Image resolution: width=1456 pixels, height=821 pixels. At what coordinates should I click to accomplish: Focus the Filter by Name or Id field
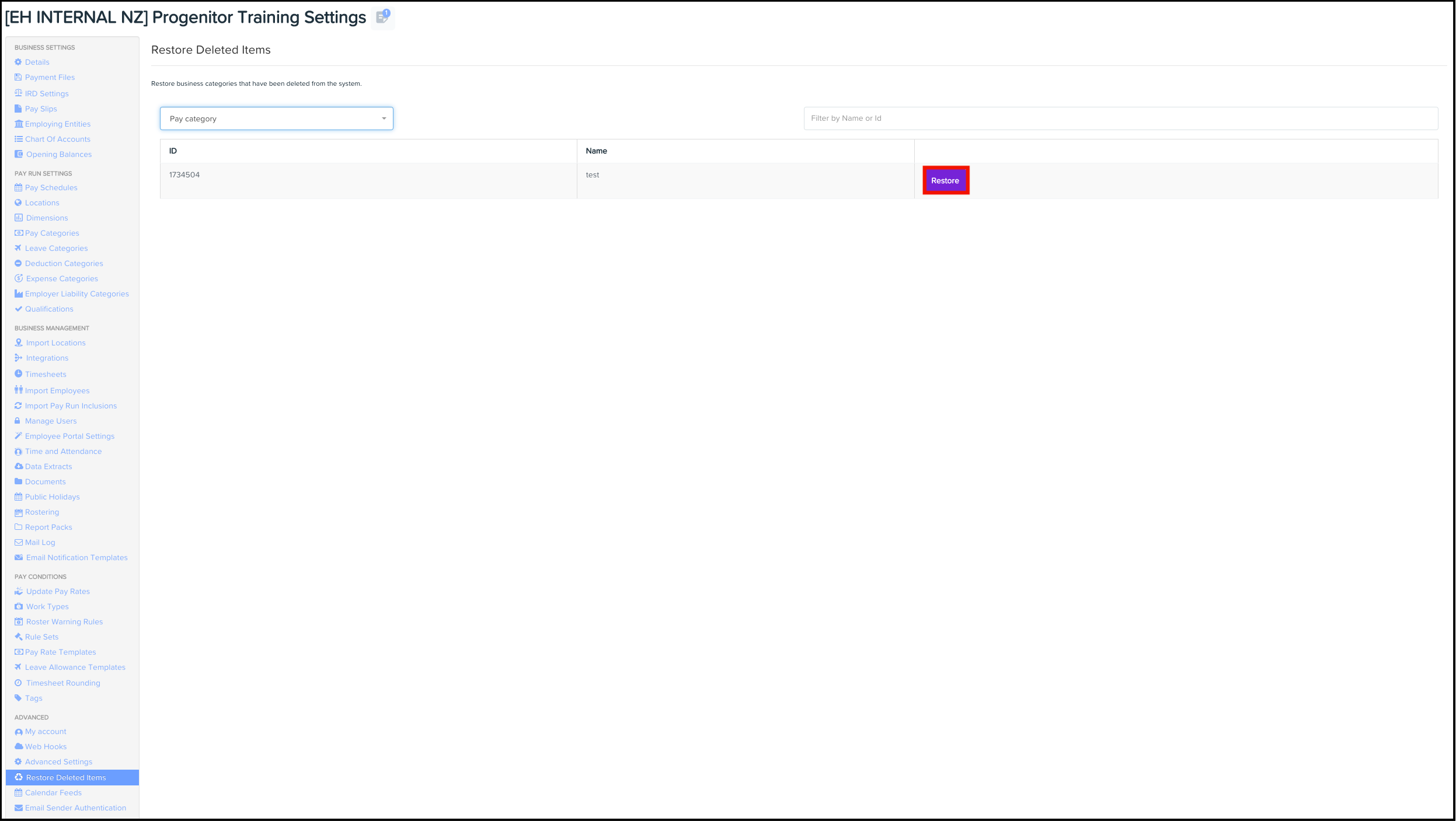pyautogui.click(x=1120, y=118)
